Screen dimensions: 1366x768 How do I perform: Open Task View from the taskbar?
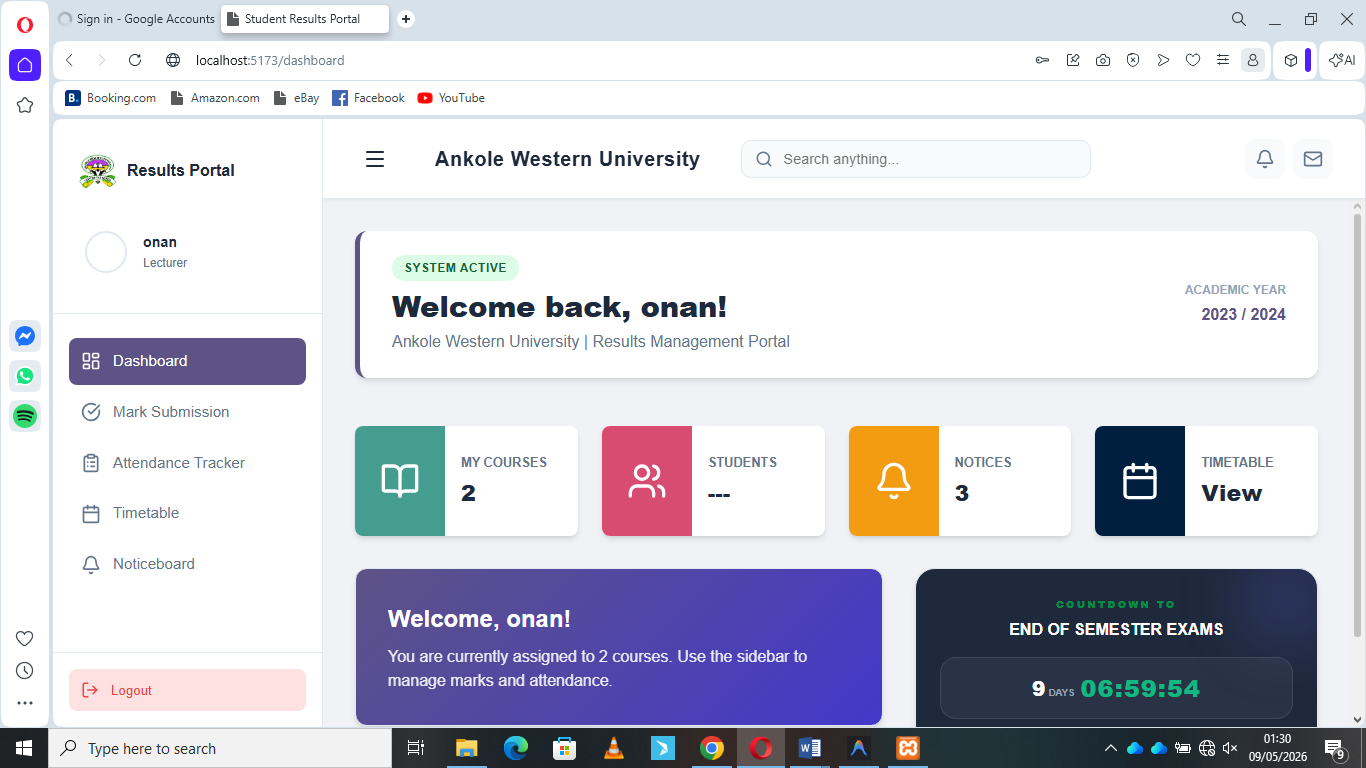click(417, 748)
